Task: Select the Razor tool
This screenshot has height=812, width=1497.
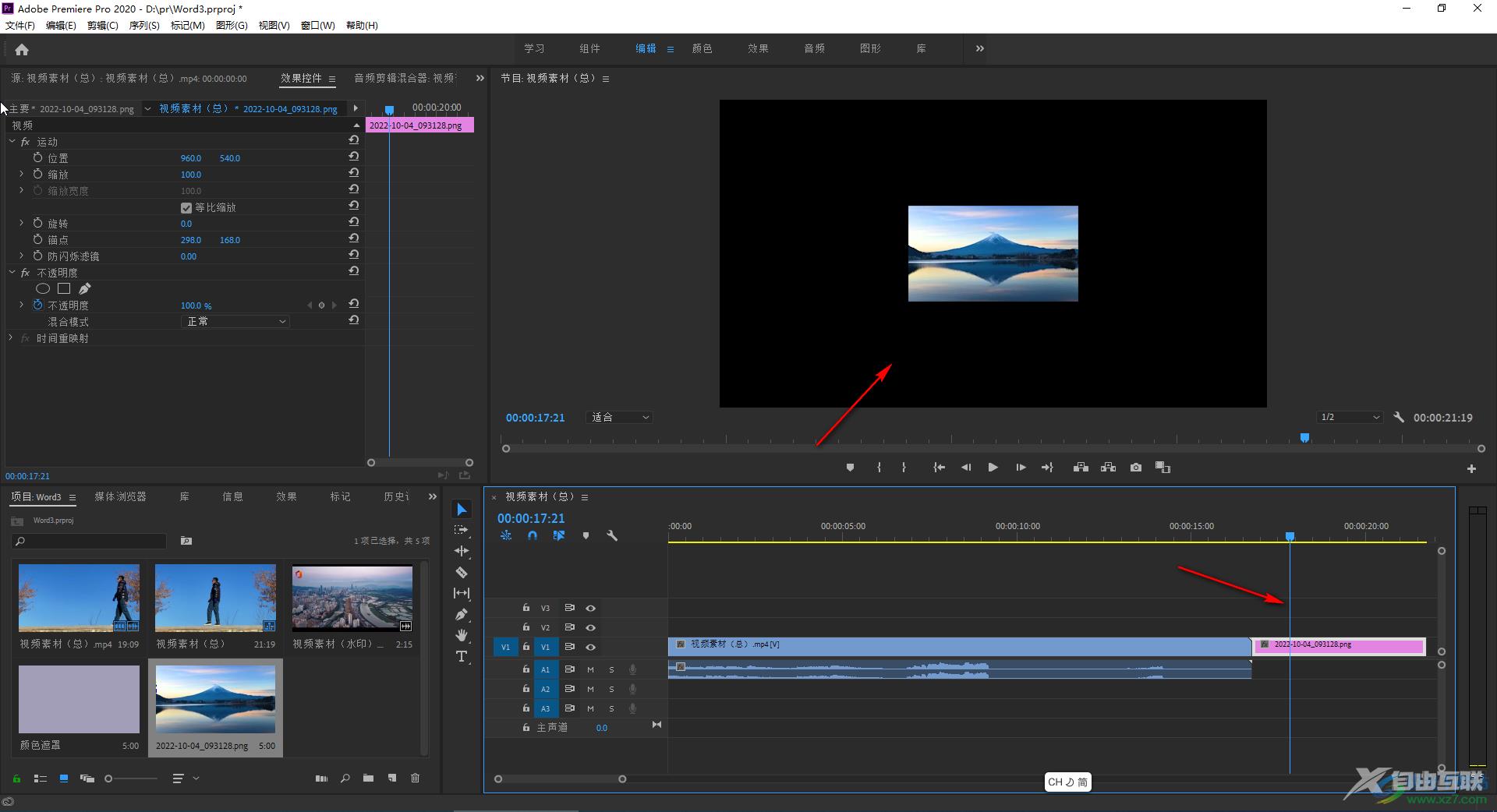Action: 462,572
